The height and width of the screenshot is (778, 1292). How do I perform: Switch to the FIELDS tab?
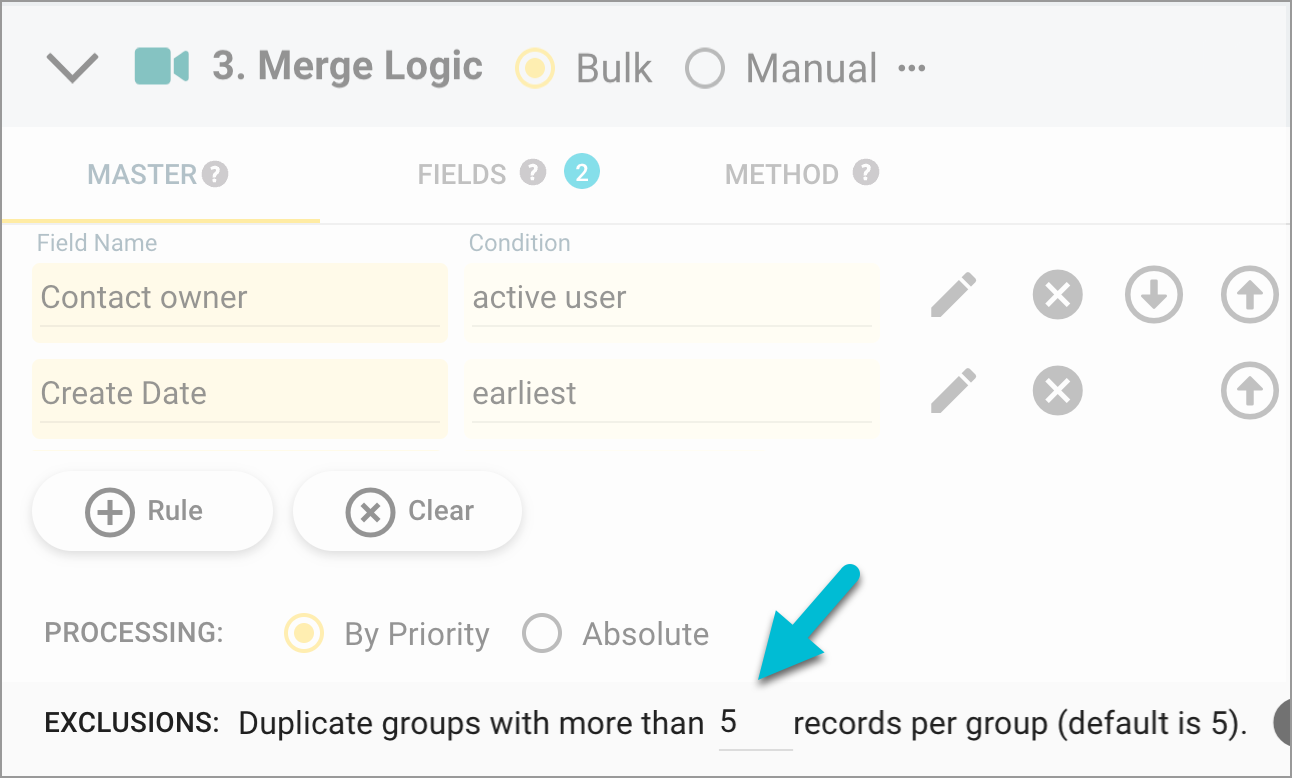coord(462,173)
